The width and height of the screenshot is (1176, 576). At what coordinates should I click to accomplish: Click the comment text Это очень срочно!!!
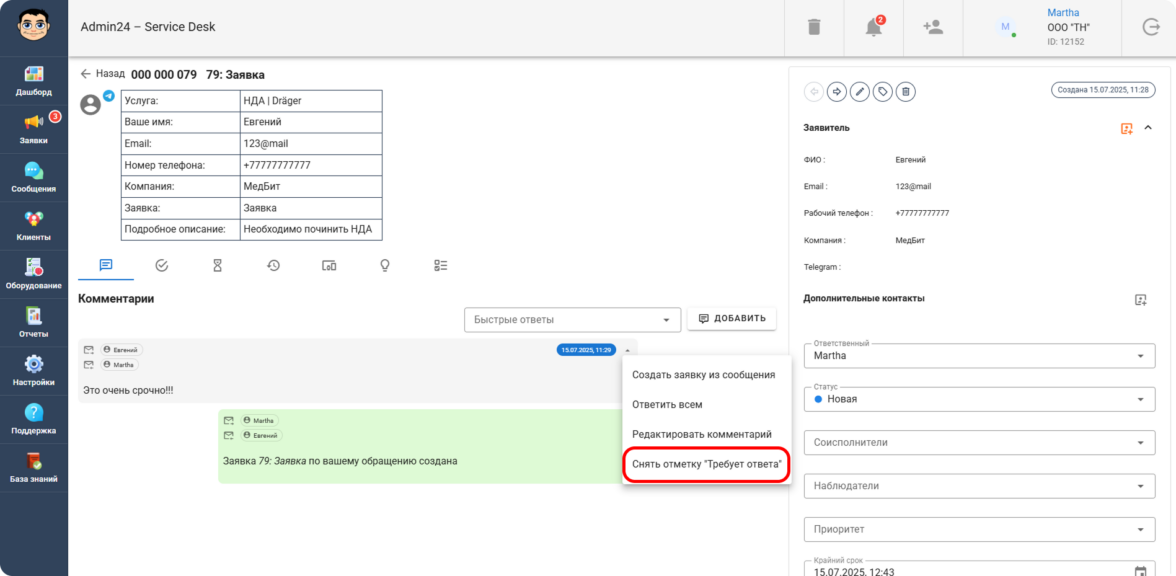pos(128,391)
